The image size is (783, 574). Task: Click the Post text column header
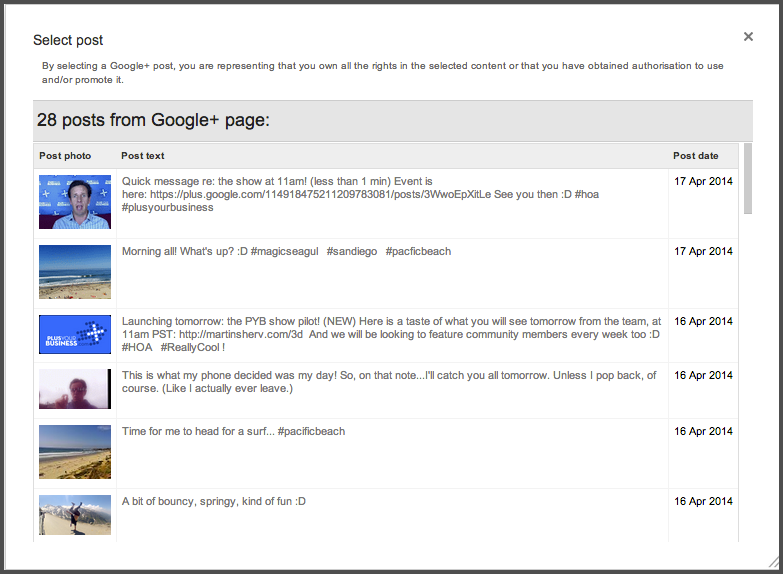point(143,156)
